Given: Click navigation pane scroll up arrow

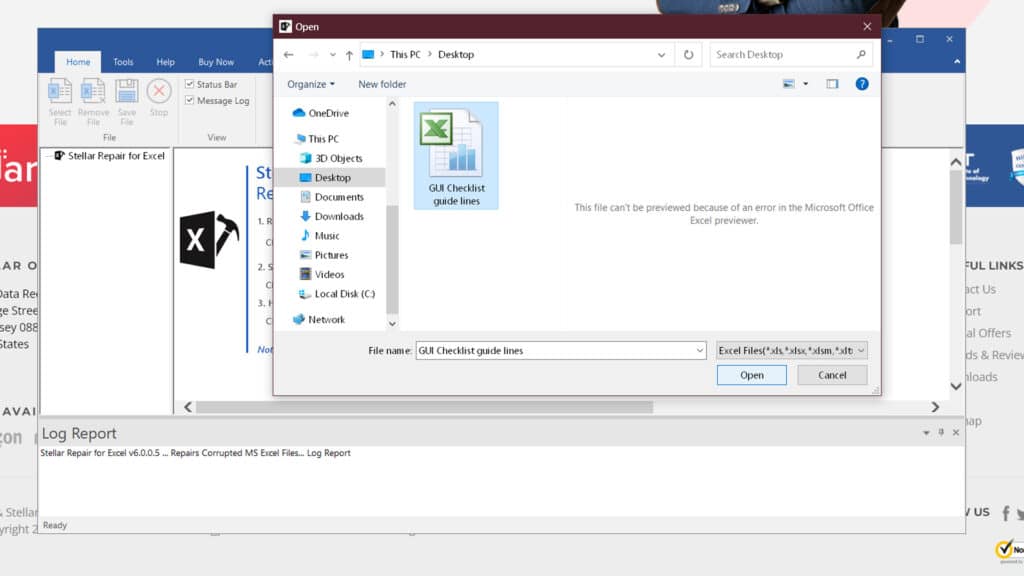Looking at the screenshot, I should click(x=392, y=104).
